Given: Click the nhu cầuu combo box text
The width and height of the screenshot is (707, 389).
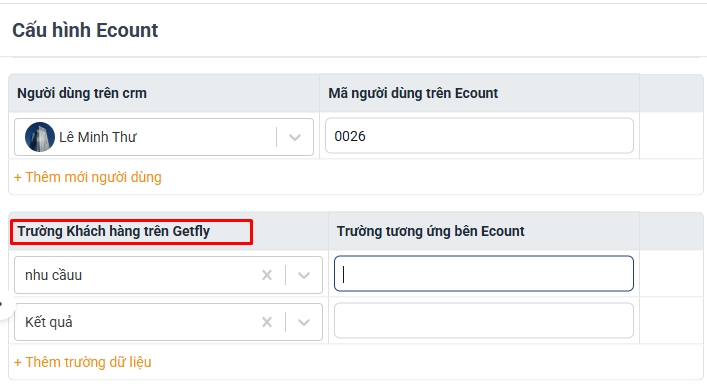Looking at the screenshot, I should click(x=53, y=275).
